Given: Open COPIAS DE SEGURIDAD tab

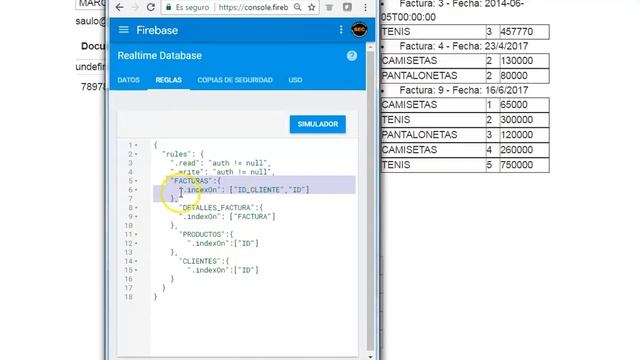Looking at the screenshot, I should (235, 80).
